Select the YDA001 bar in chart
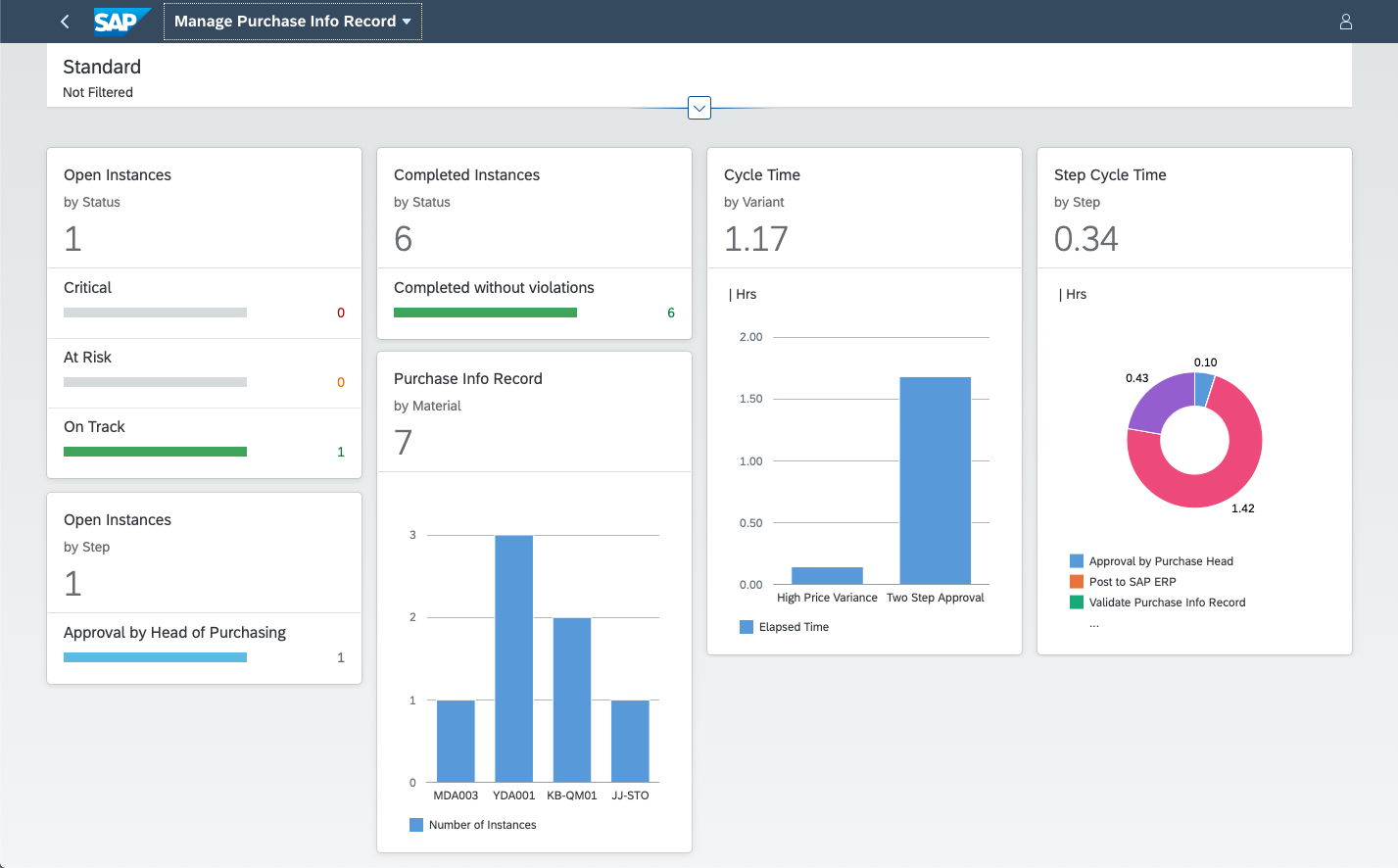 pos(513,658)
